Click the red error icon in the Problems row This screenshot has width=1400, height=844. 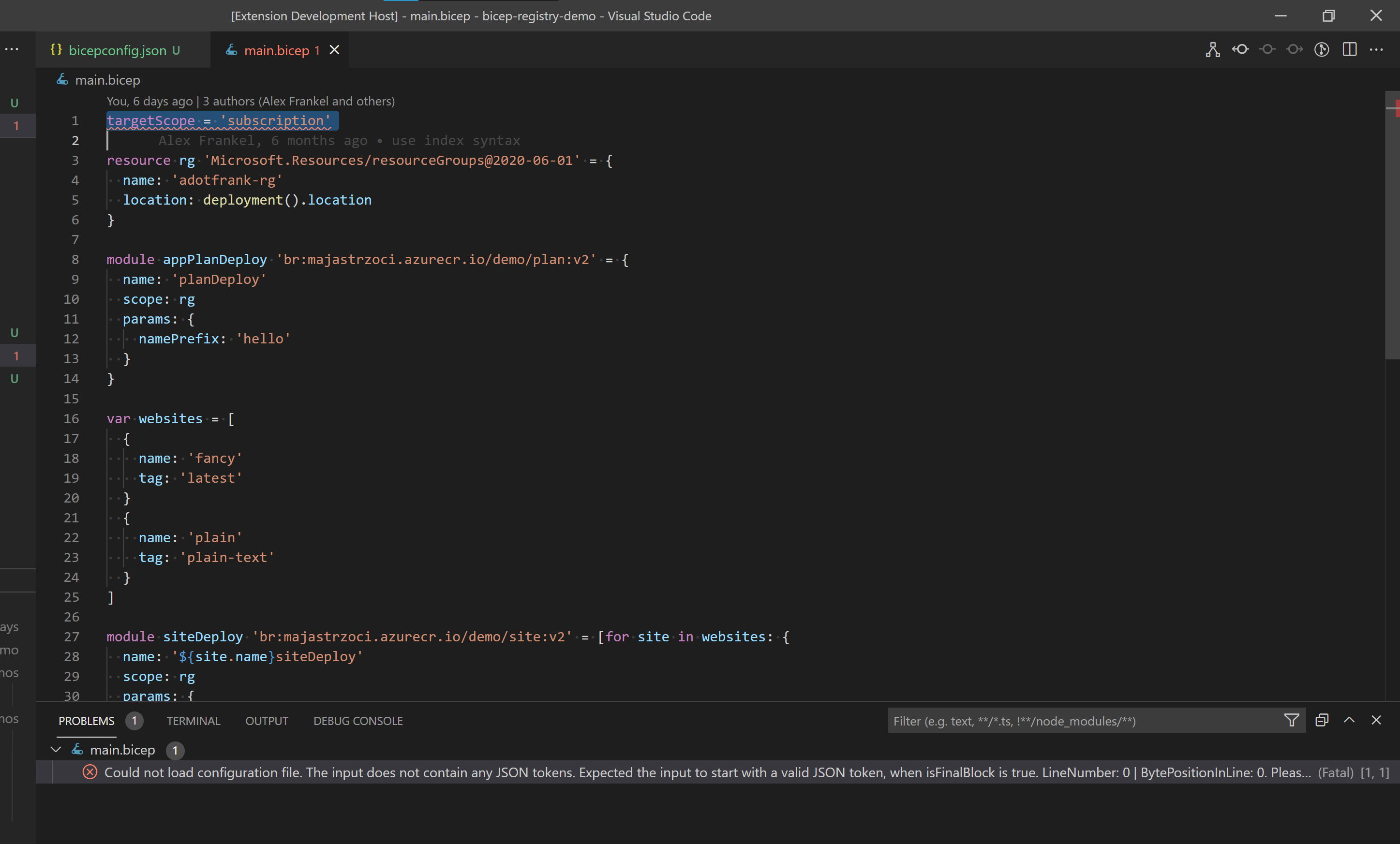(x=90, y=772)
